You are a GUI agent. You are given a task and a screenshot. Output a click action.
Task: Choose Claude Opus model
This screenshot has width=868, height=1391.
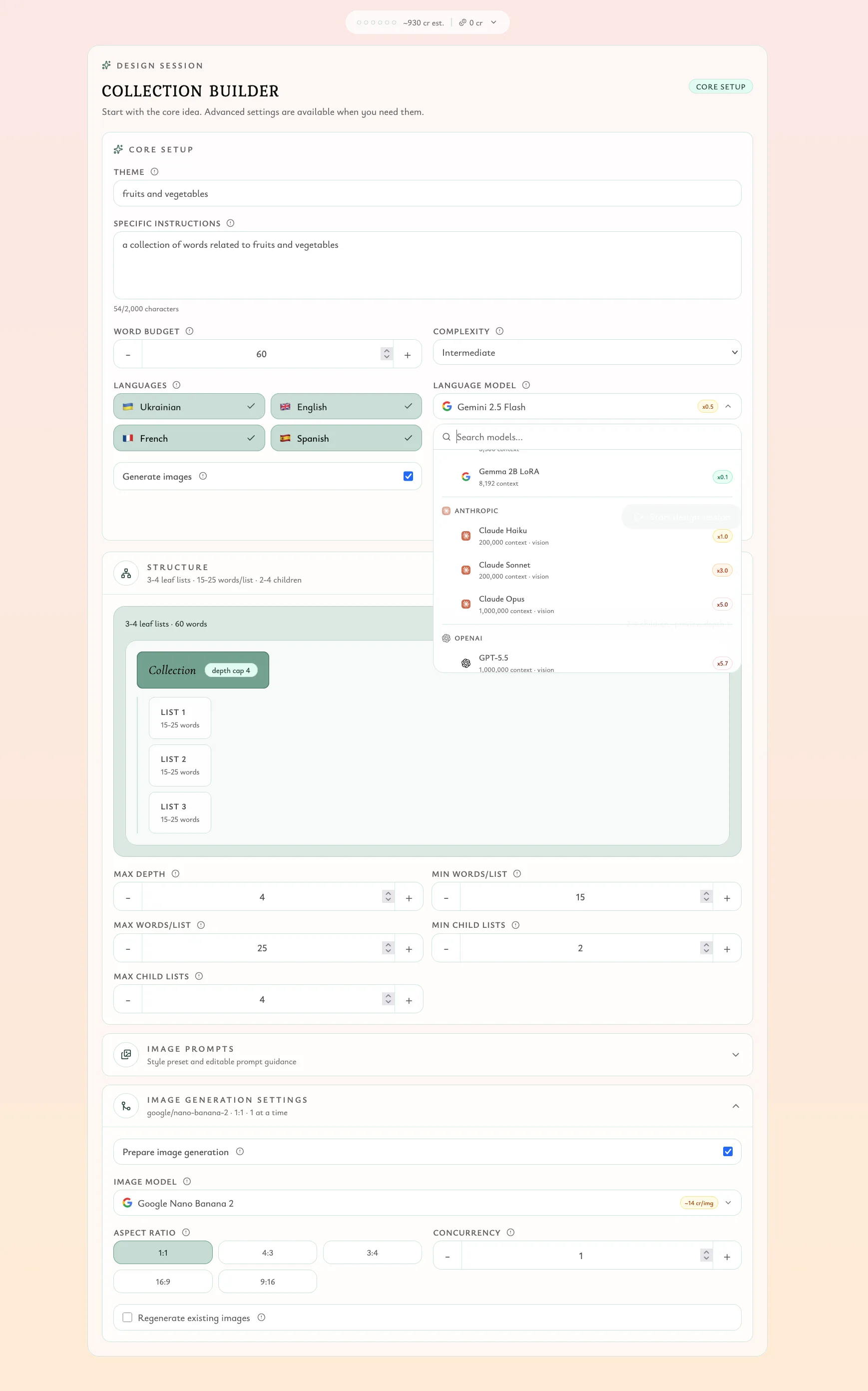[x=587, y=604]
